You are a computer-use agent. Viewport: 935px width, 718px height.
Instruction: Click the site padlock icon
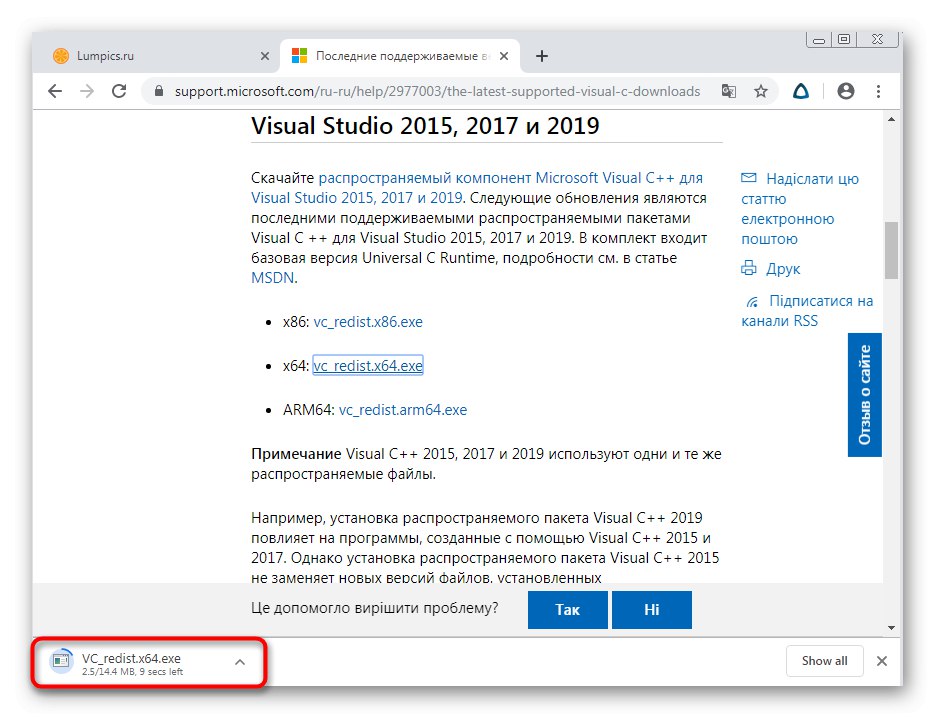pos(158,91)
